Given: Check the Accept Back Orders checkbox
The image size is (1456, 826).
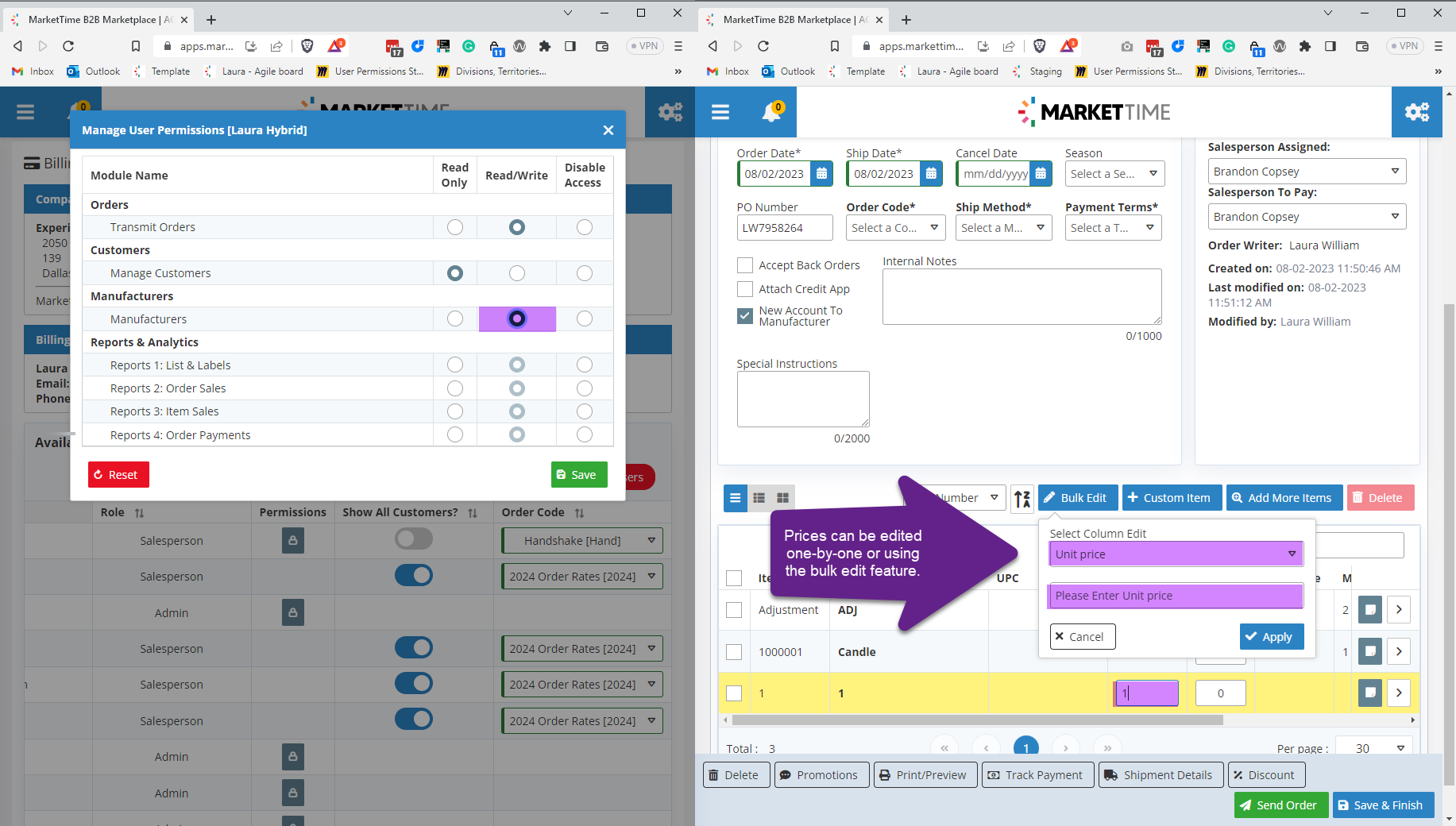Looking at the screenshot, I should pos(745,265).
